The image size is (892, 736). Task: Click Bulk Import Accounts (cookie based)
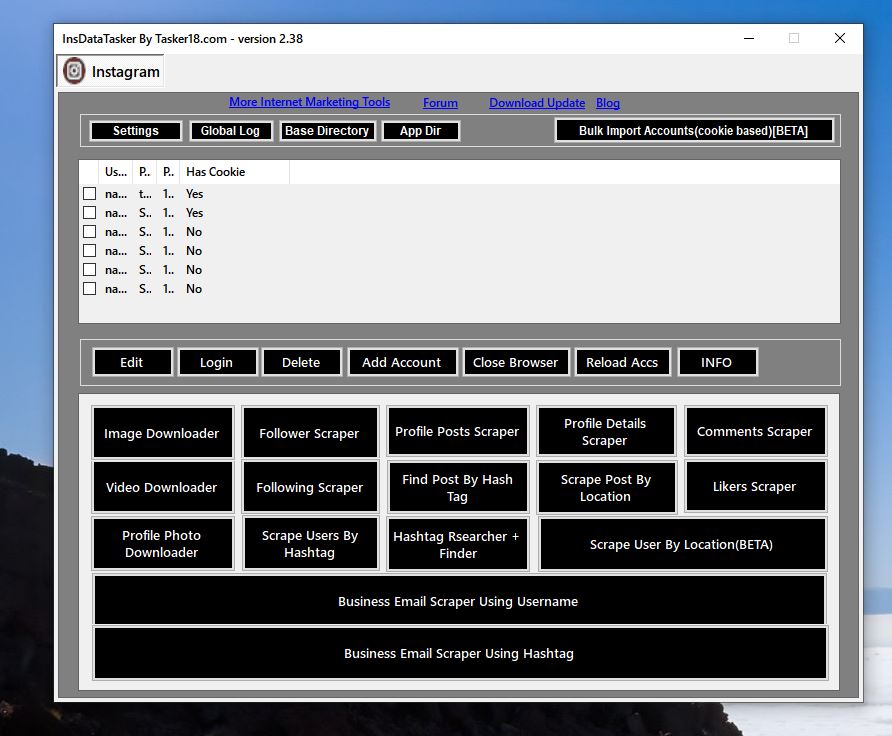pos(693,131)
